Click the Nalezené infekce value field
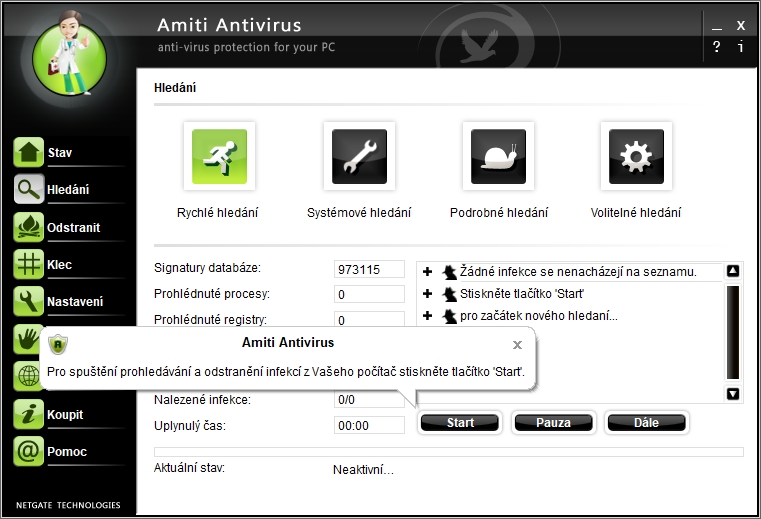The width and height of the screenshot is (761, 519). click(369, 400)
